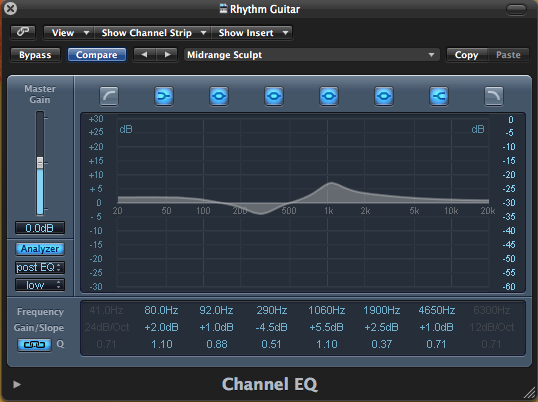Open the Midrange Sculpt preset dropdown

click(312, 55)
